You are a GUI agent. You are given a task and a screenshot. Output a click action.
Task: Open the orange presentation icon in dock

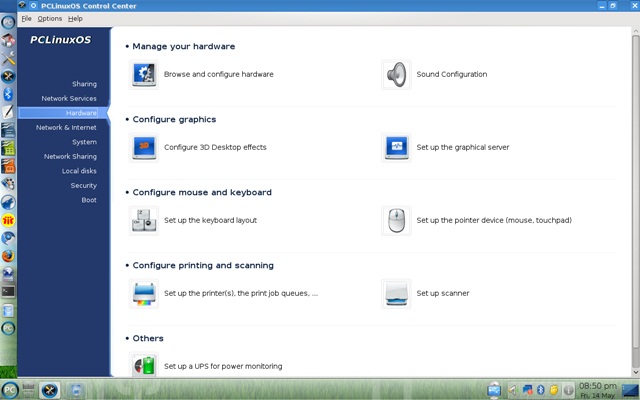(8, 166)
